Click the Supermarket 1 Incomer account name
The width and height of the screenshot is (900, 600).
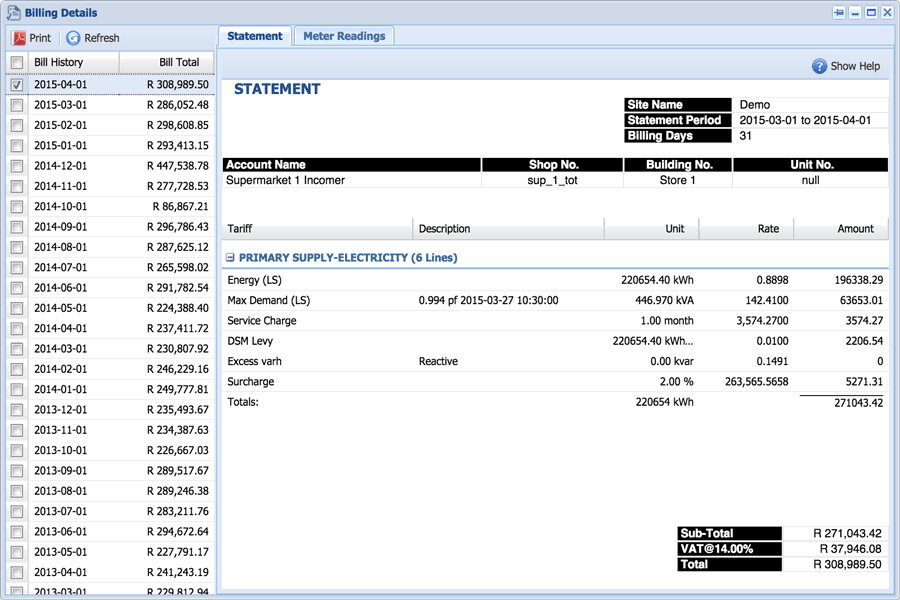point(285,180)
